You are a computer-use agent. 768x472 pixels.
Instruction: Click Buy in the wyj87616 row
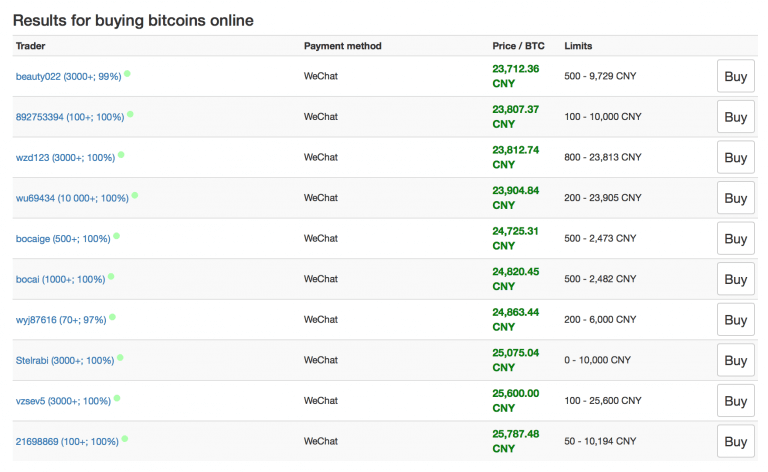coord(736,320)
